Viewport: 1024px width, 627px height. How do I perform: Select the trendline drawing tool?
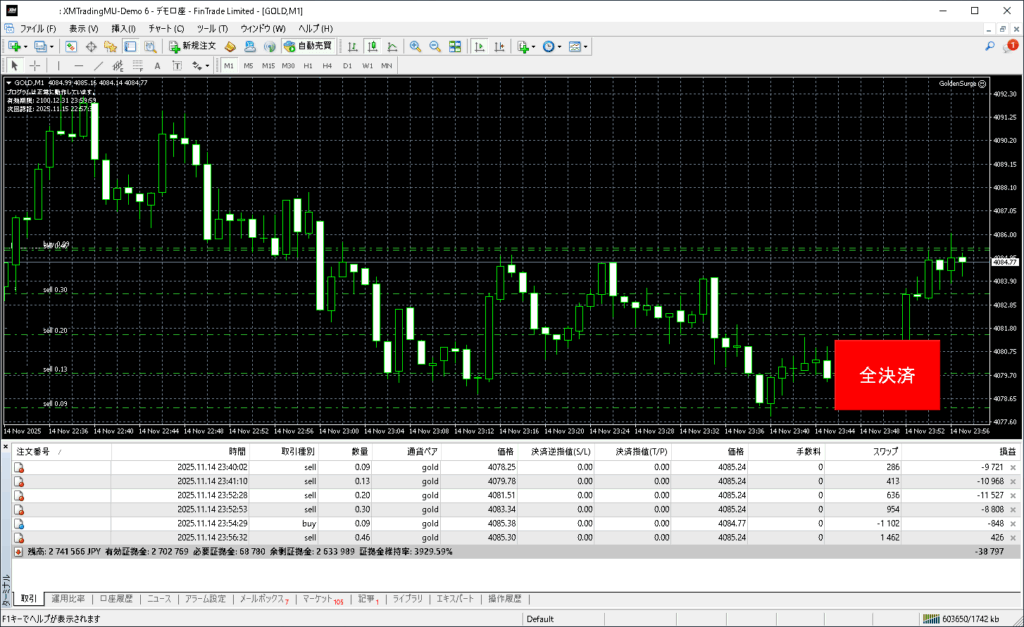point(100,66)
